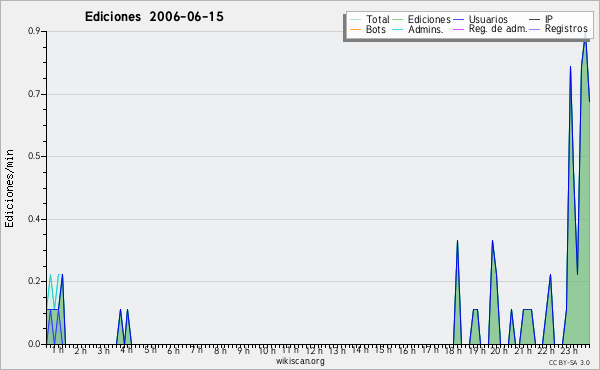The image size is (600, 370).
Task: Click the 0.5 y-axis value
Action: pos(34,156)
